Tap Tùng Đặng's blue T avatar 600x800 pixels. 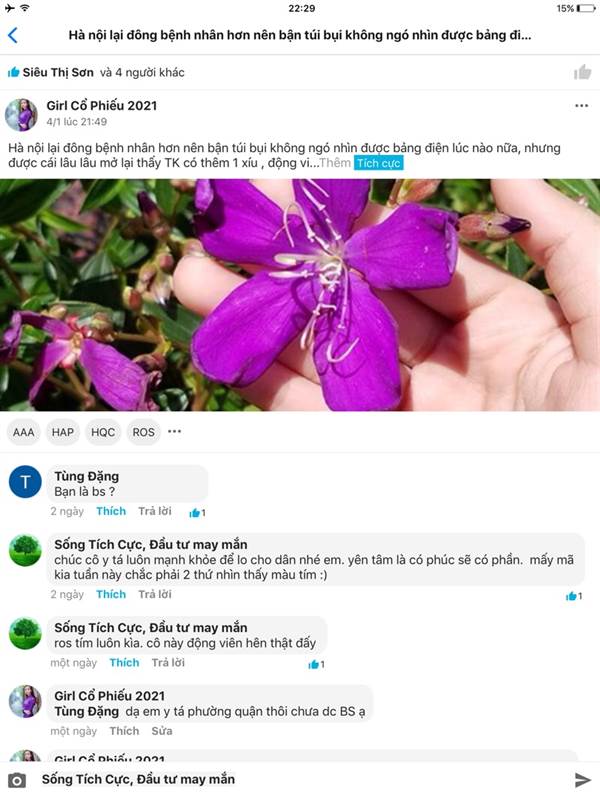(x=25, y=482)
